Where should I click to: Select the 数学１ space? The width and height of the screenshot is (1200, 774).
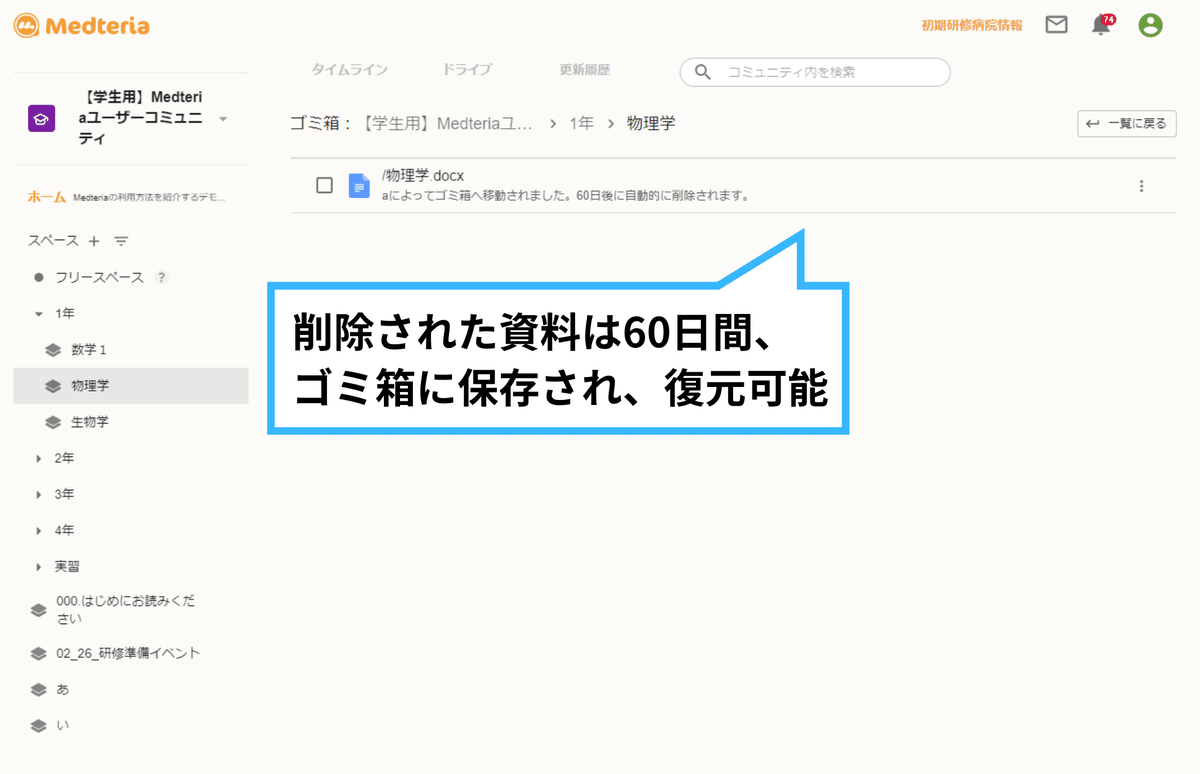(89, 350)
